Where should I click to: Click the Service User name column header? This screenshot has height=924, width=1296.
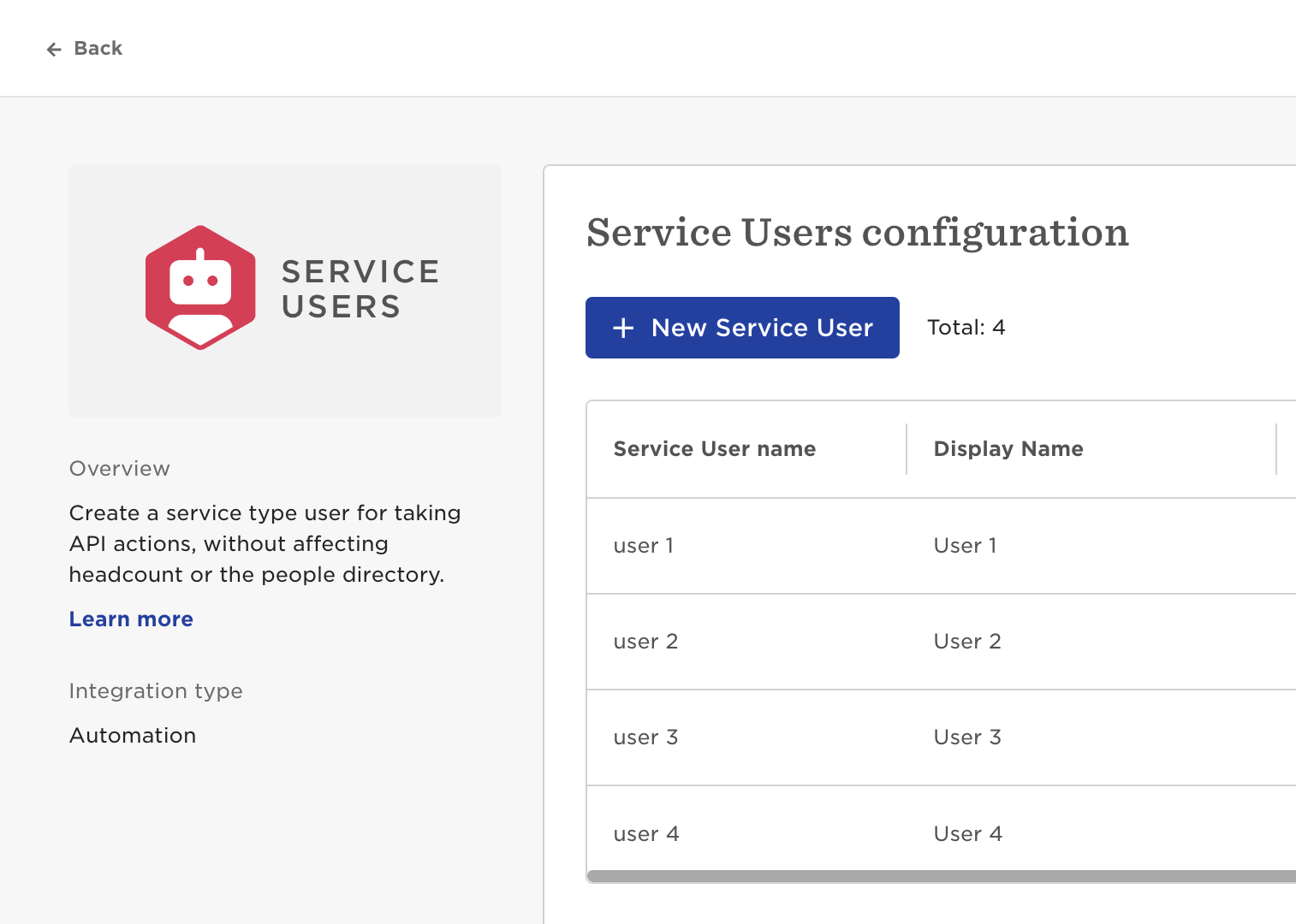click(x=715, y=448)
